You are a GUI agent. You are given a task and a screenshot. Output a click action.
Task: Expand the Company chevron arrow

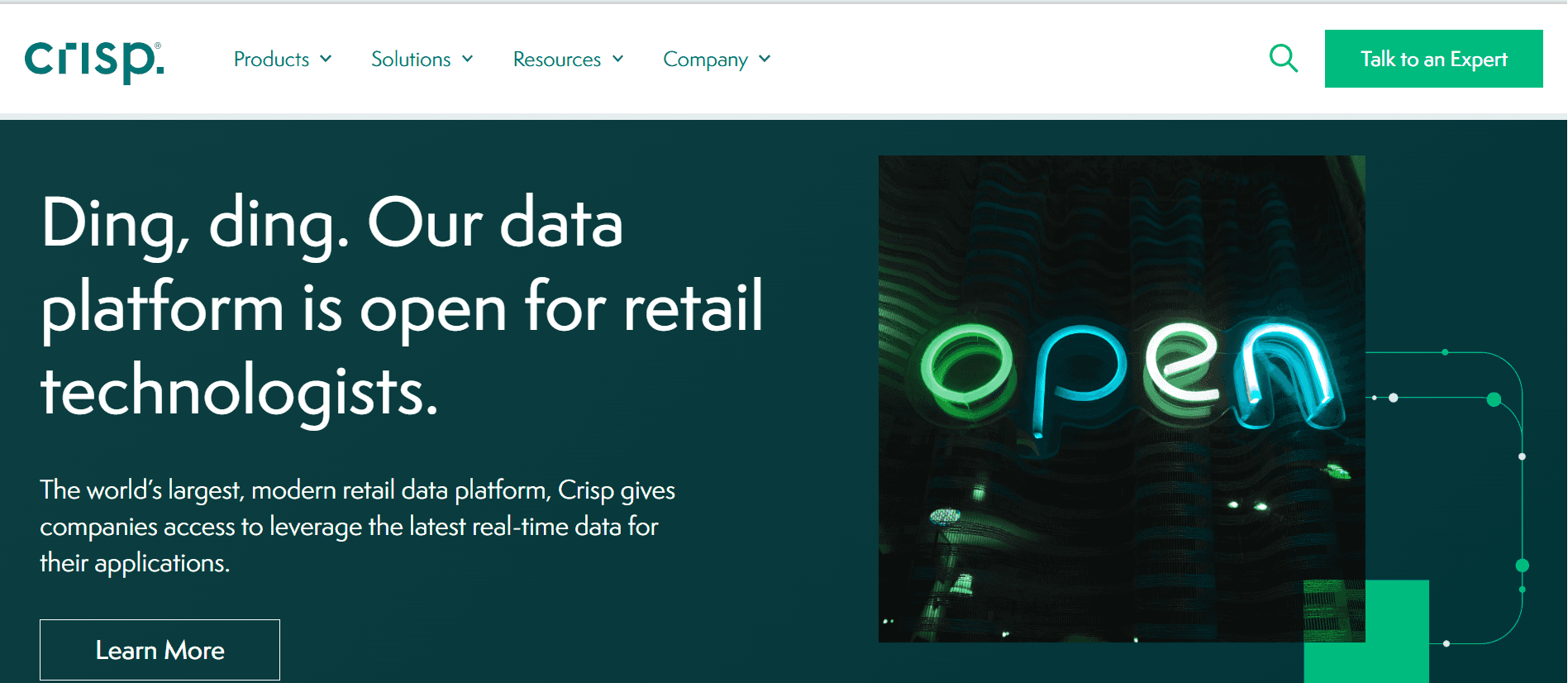tap(765, 59)
